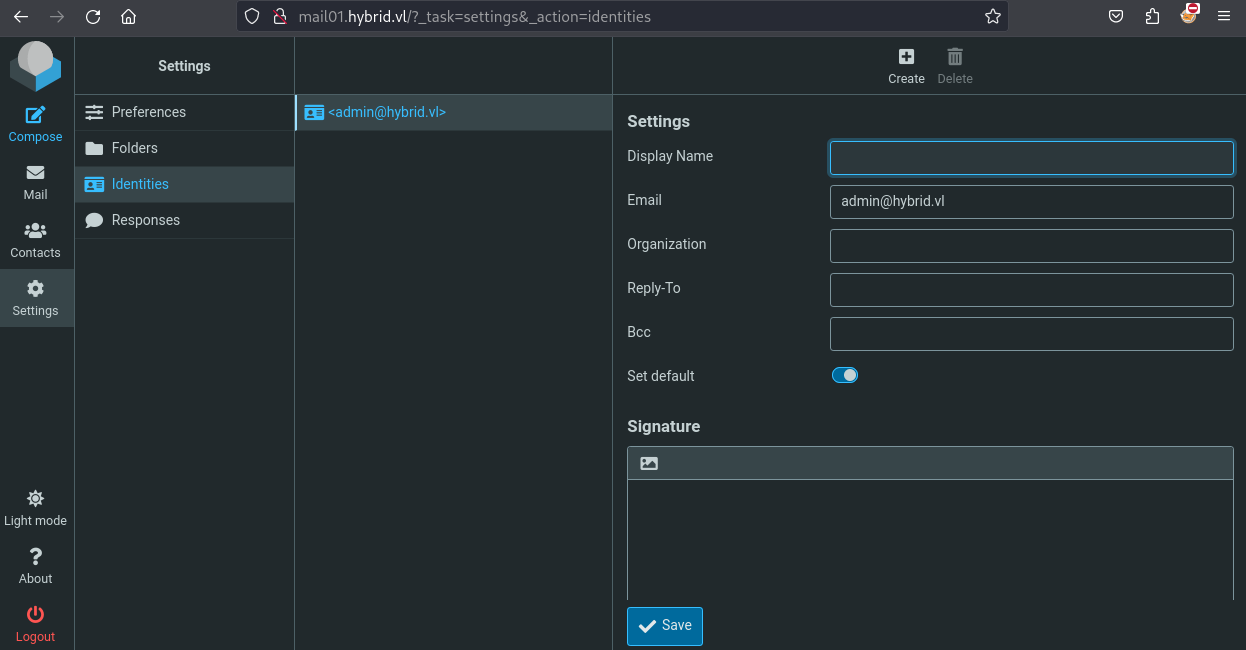Create a new identity

pos(906,66)
